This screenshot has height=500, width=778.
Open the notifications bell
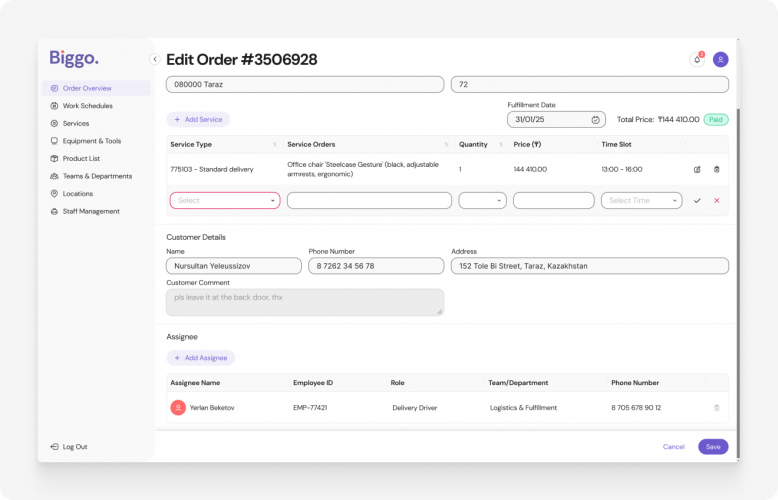point(697,60)
